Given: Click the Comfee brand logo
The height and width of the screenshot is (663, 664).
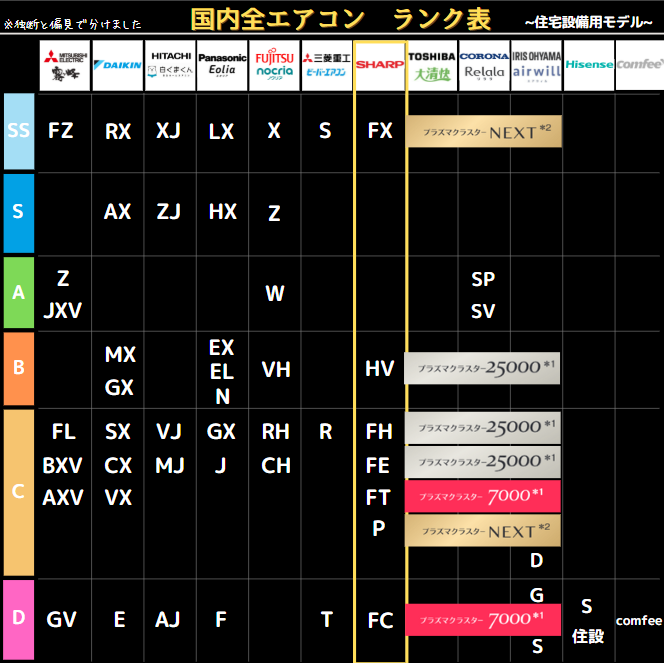Looking at the screenshot, I should 640,66.
